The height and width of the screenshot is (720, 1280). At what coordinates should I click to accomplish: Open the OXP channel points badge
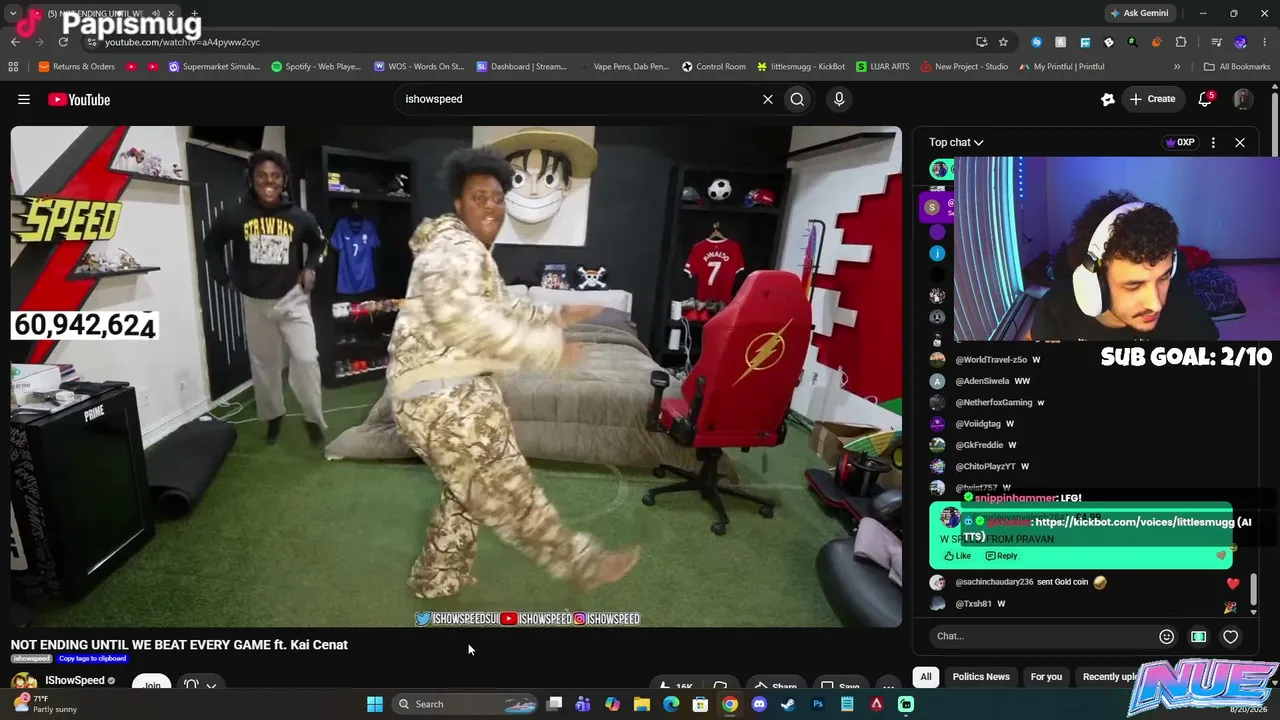[x=1180, y=142]
